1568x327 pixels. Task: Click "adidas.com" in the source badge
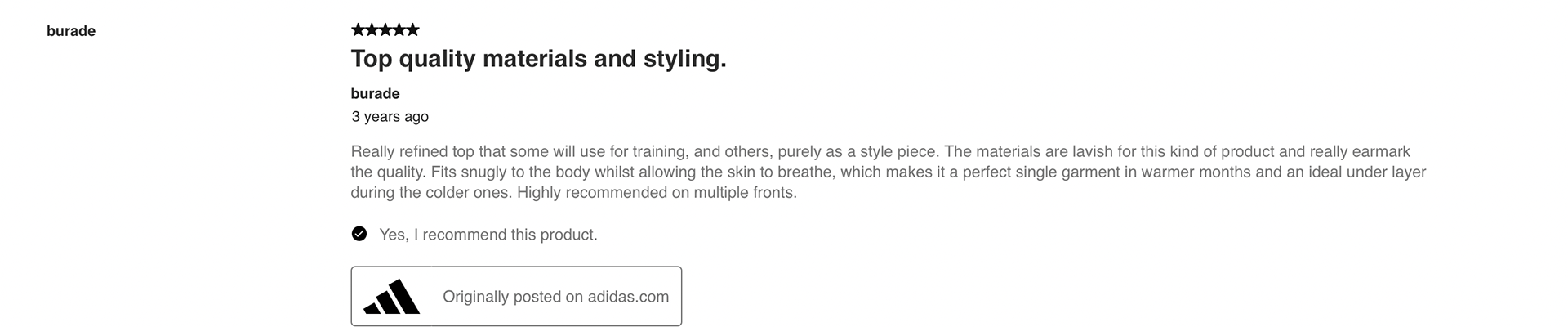tap(628, 297)
